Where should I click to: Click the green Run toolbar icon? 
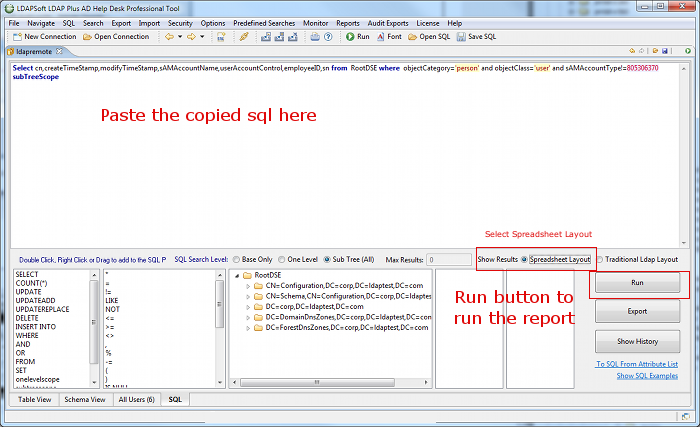pos(350,37)
